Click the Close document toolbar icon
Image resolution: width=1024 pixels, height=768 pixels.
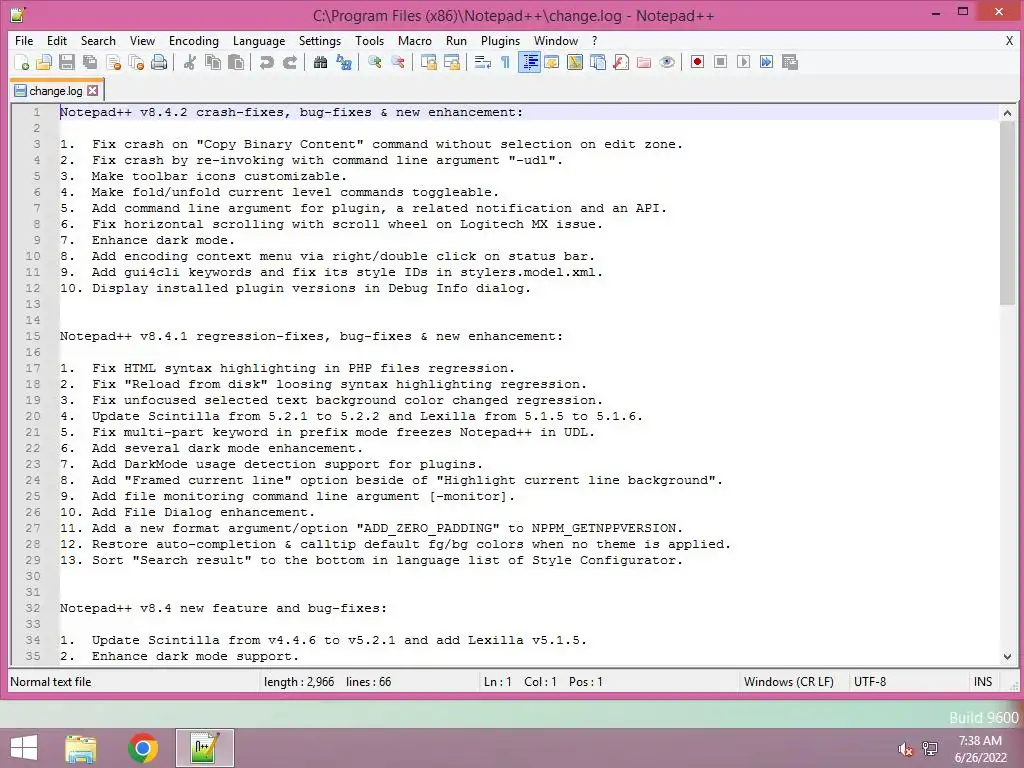click(x=114, y=63)
